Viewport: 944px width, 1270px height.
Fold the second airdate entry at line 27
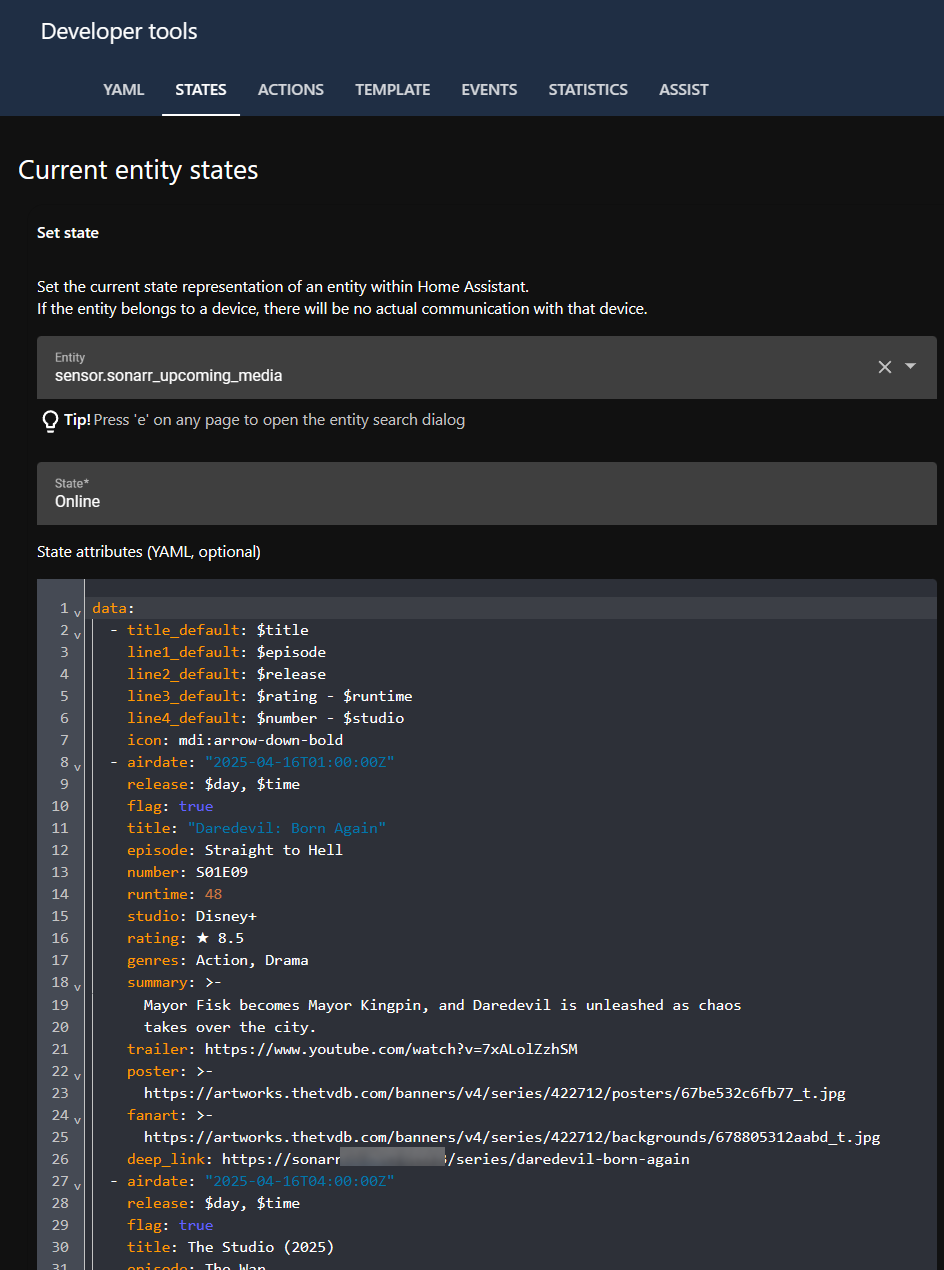coord(78,1185)
